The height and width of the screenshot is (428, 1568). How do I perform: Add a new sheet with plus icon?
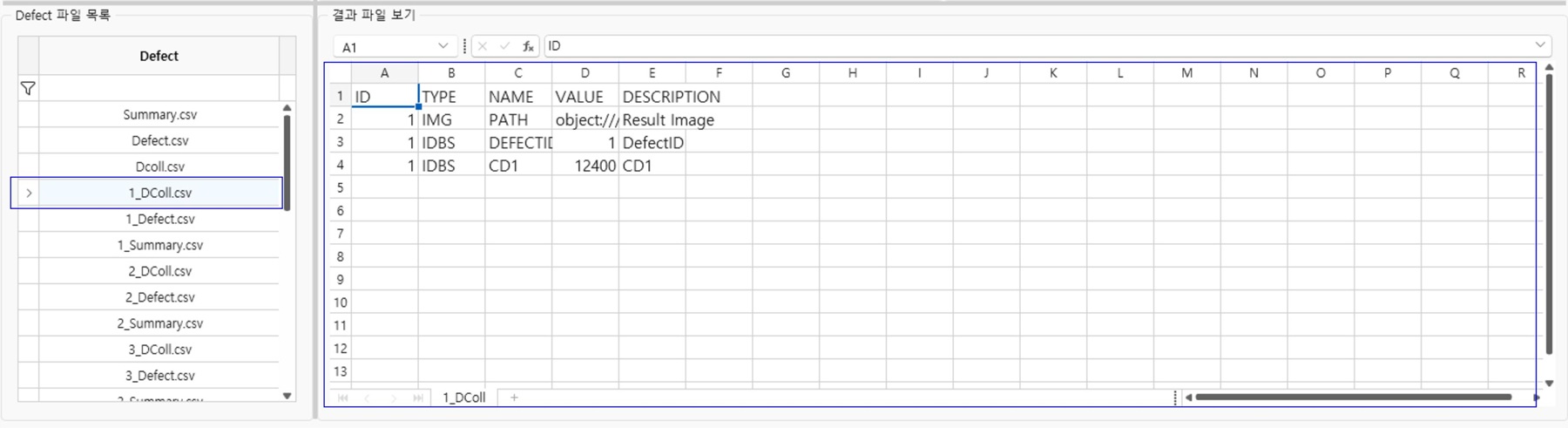coord(515,397)
